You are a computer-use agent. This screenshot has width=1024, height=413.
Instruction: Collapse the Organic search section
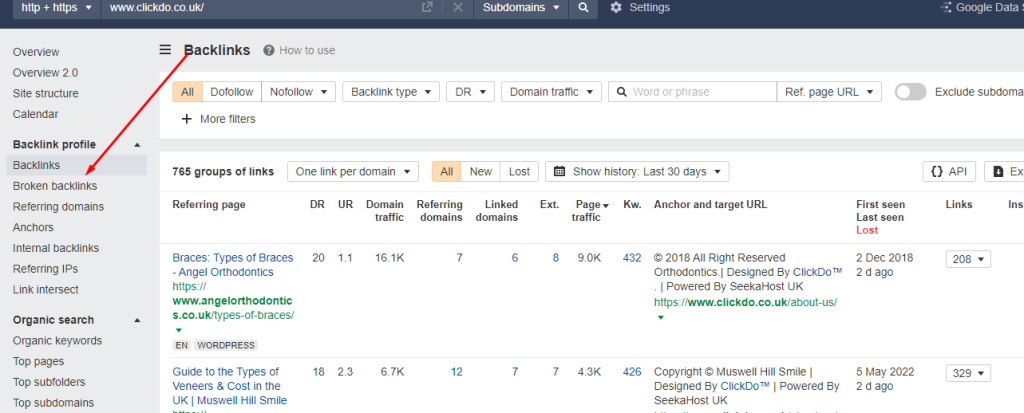[x=137, y=320]
